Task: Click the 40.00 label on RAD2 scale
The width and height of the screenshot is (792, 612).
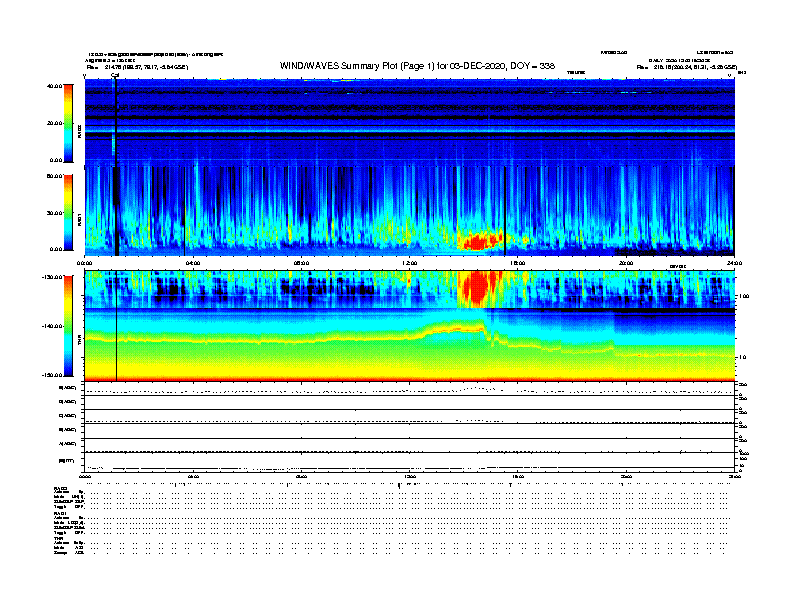Action: [54, 86]
